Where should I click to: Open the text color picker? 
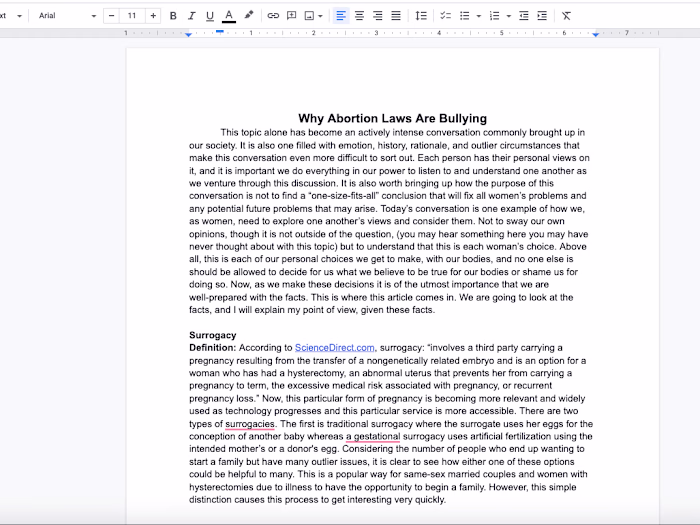[229, 16]
